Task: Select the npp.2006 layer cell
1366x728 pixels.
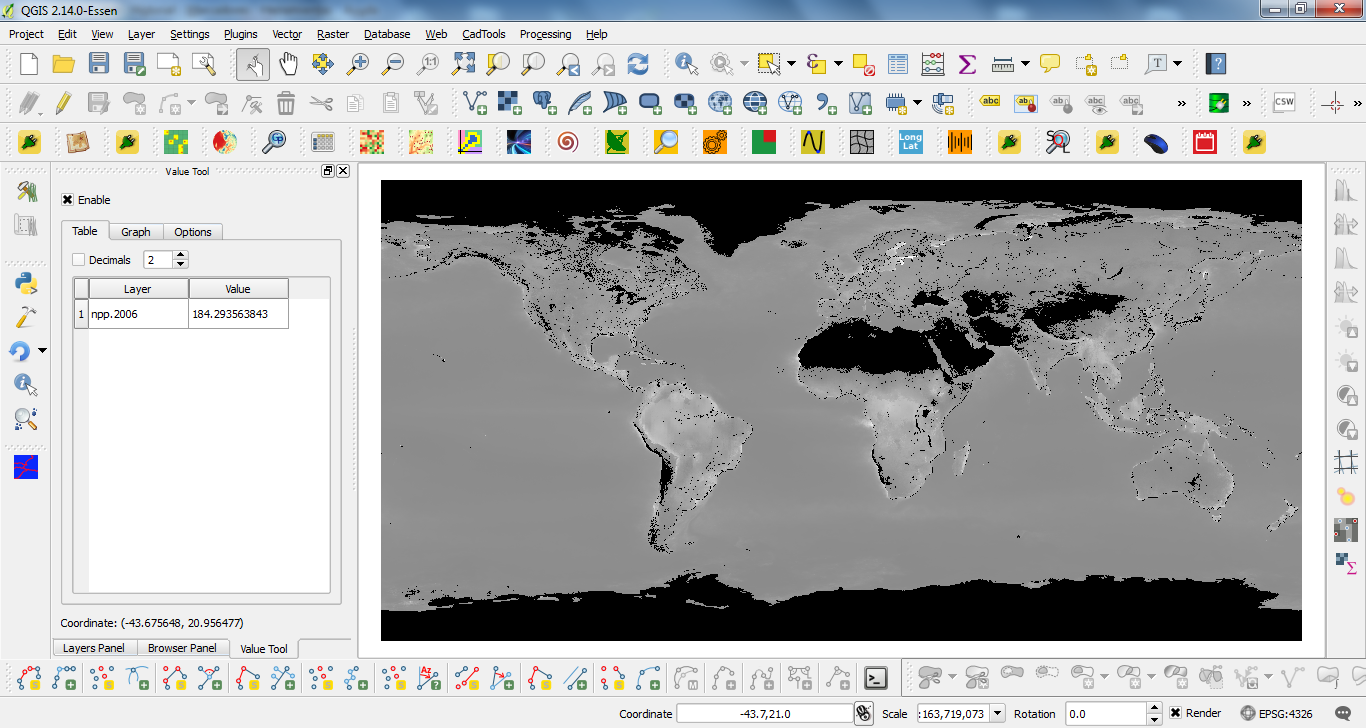Action: [138, 314]
